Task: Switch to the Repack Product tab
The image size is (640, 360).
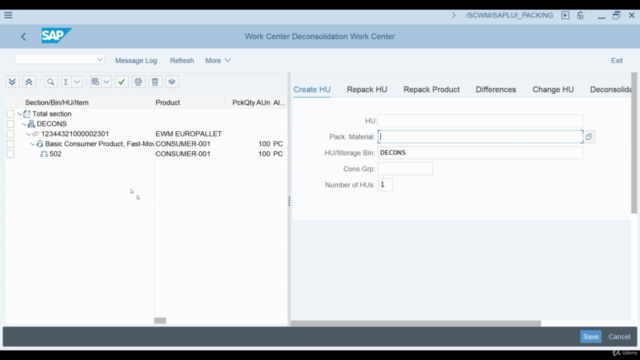Action: click(431, 89)
